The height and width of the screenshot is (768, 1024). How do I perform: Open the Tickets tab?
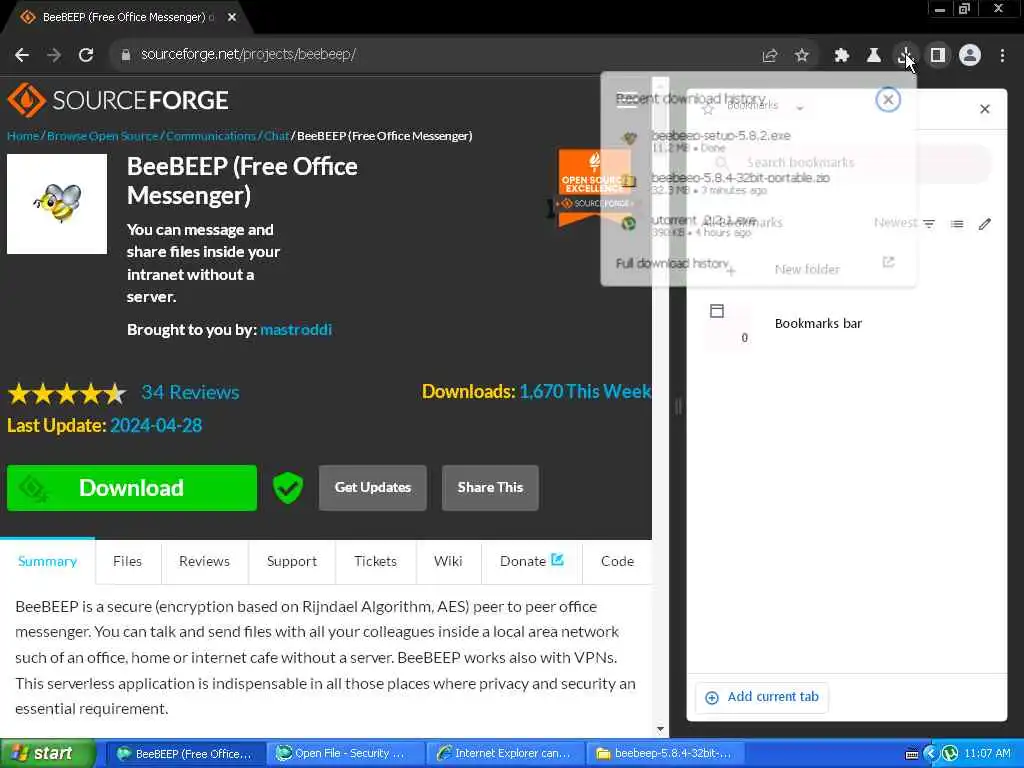pos(376,561)
